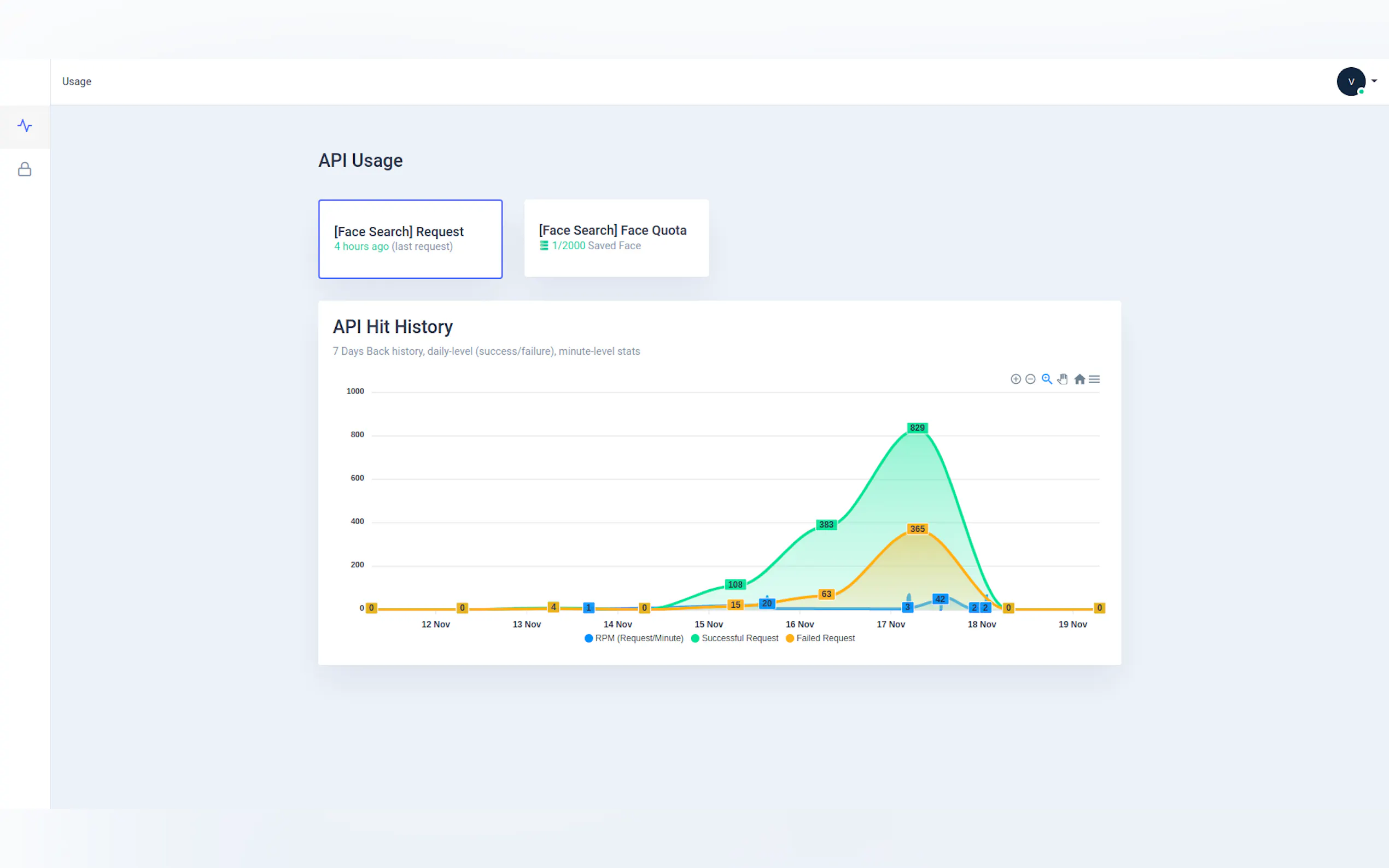Click the Usage breadcrumb title
The width and height of the screenshot is (1389, 868).
click(x=77, y=81)
